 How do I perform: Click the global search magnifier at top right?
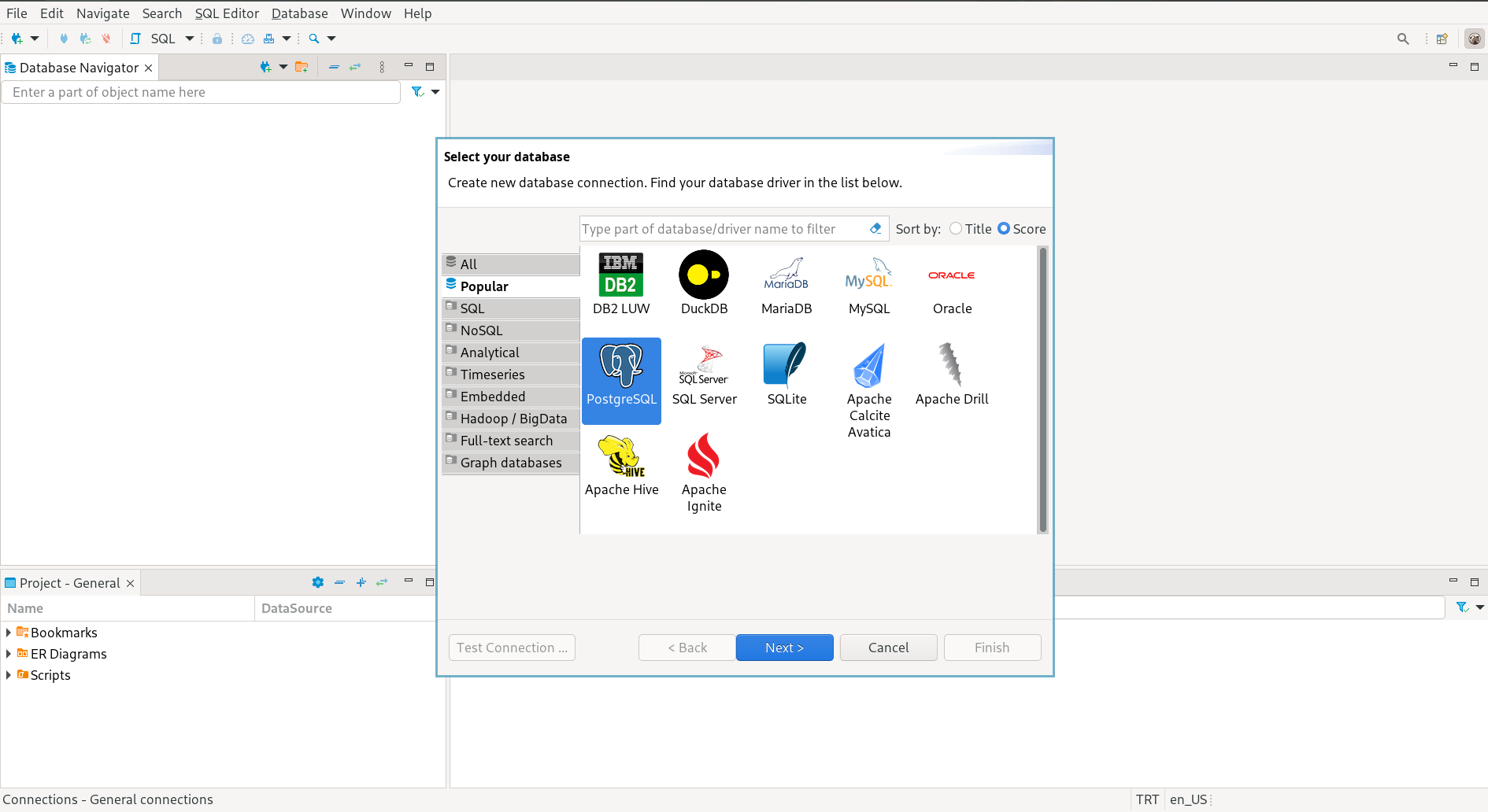tap(1403, 39)
